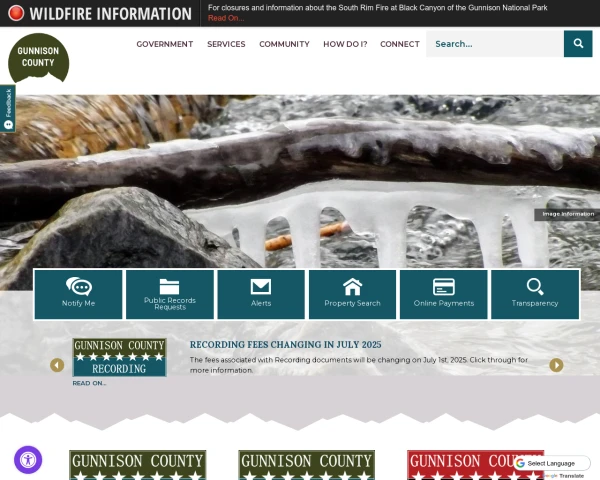This screenshot has width=600, height=480.
Task: Focus the Search input field
Action: 495,44
